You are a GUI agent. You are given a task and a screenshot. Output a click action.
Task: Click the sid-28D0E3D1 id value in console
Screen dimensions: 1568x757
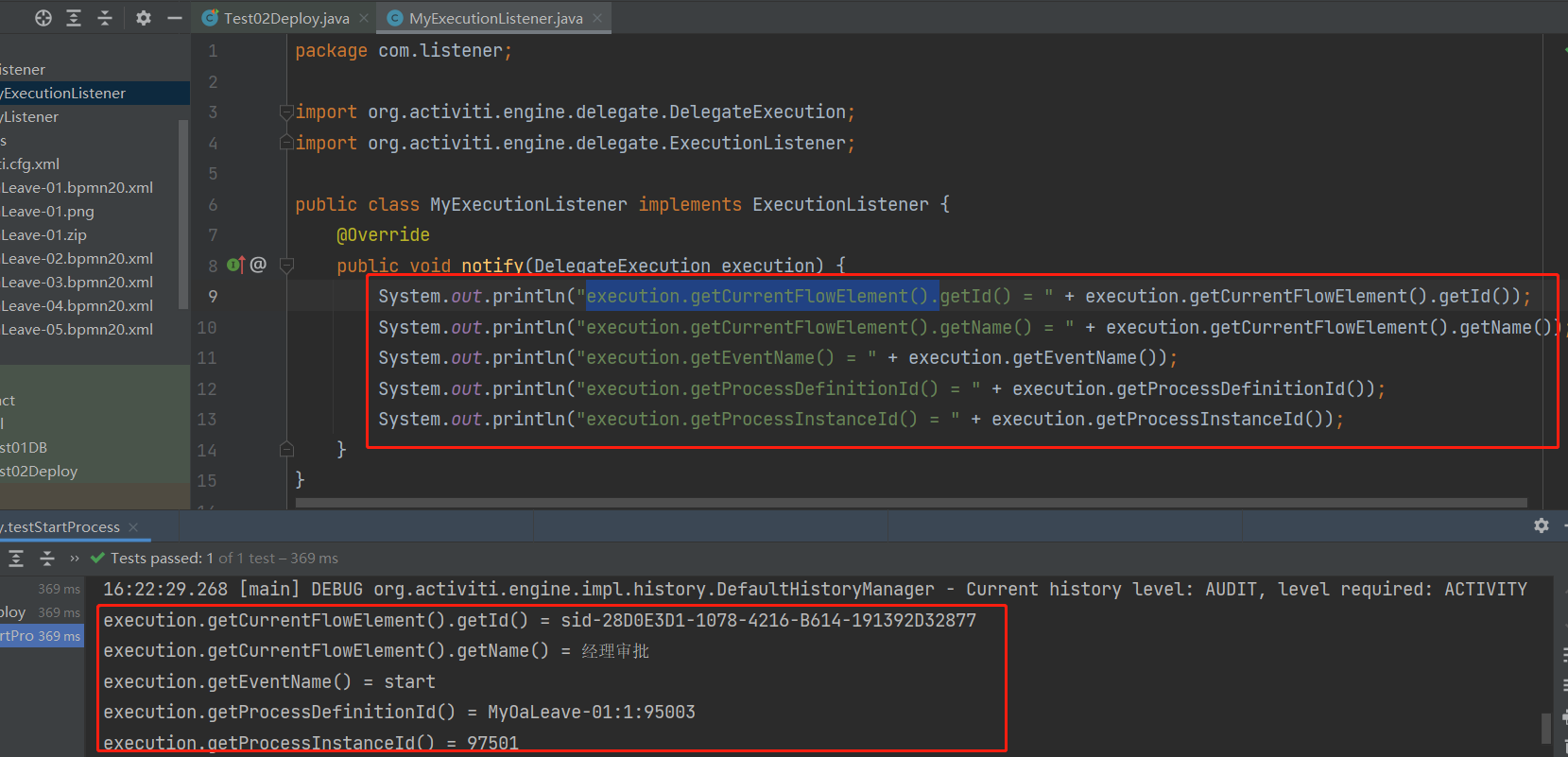[x=768, y=620]
